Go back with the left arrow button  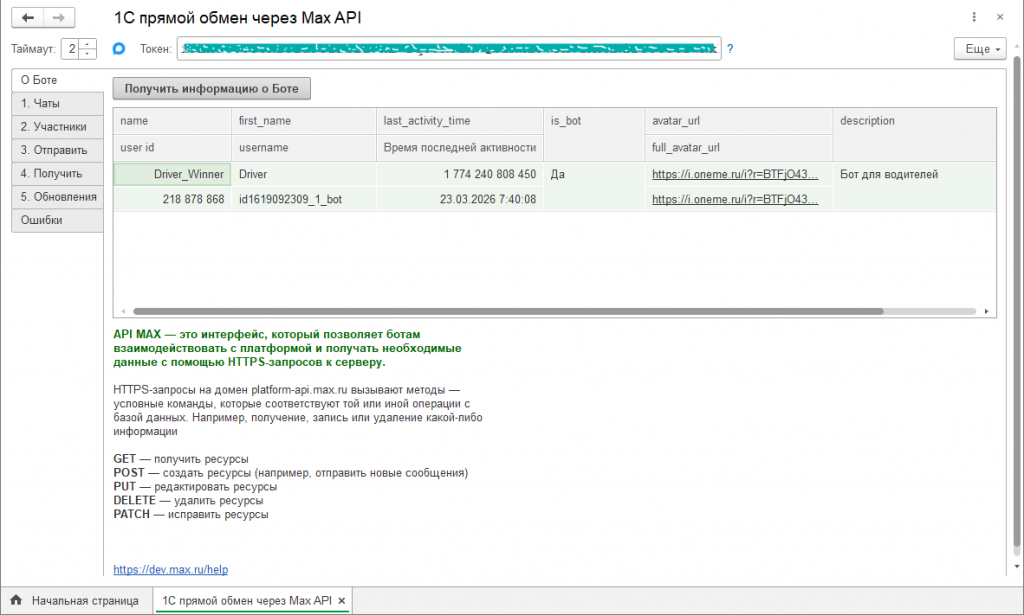27,18
